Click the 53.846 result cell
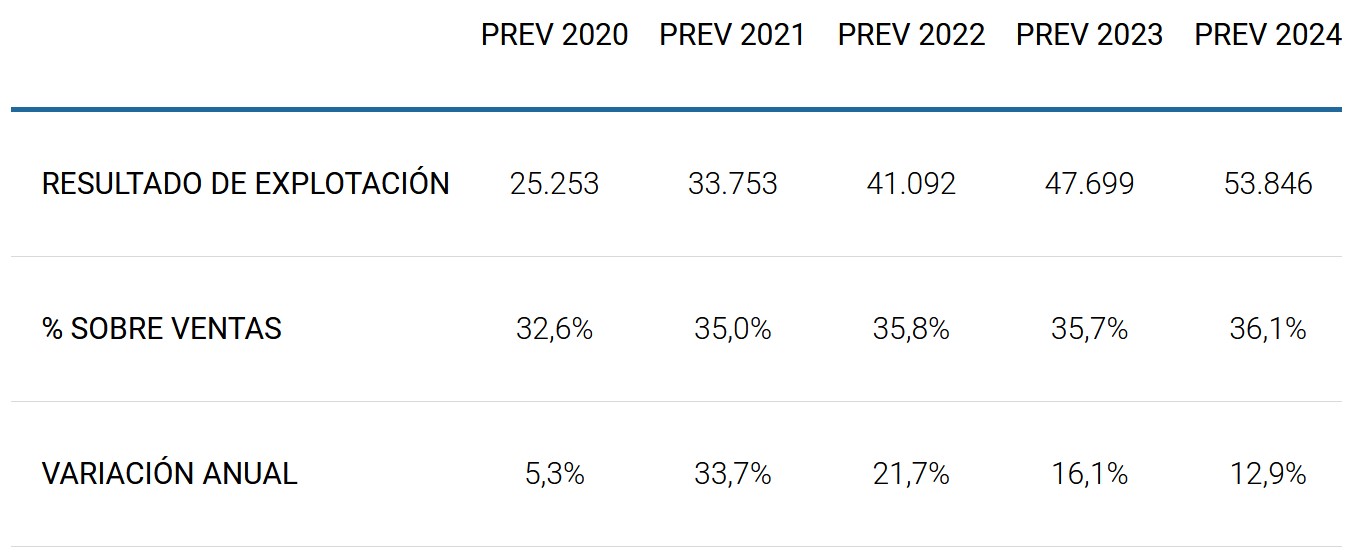Screen dimensions: 1359x556 click(1267, 184)
